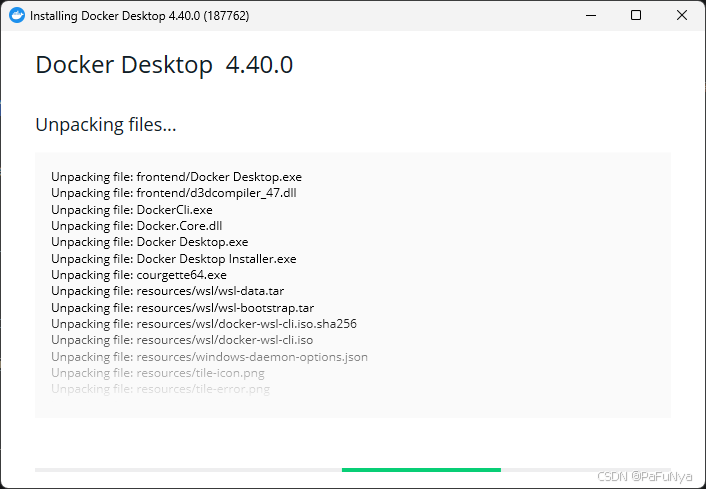This screenshot has width=706, height=489.
Task: Select the 'frontend/Docker Desktop.exe' log line
Action: tap(176, 177)
